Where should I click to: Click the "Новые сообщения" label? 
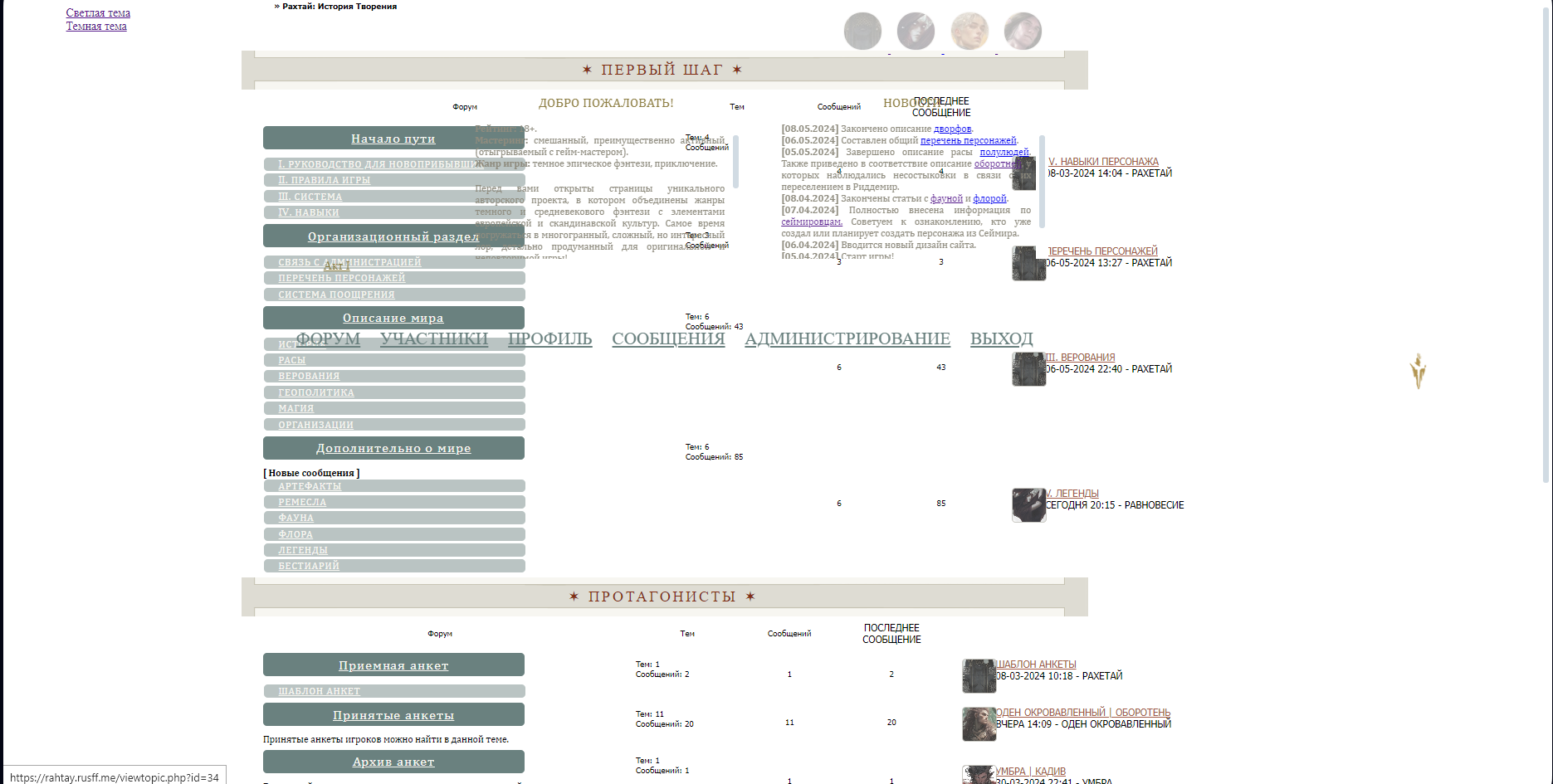point(311,473)
